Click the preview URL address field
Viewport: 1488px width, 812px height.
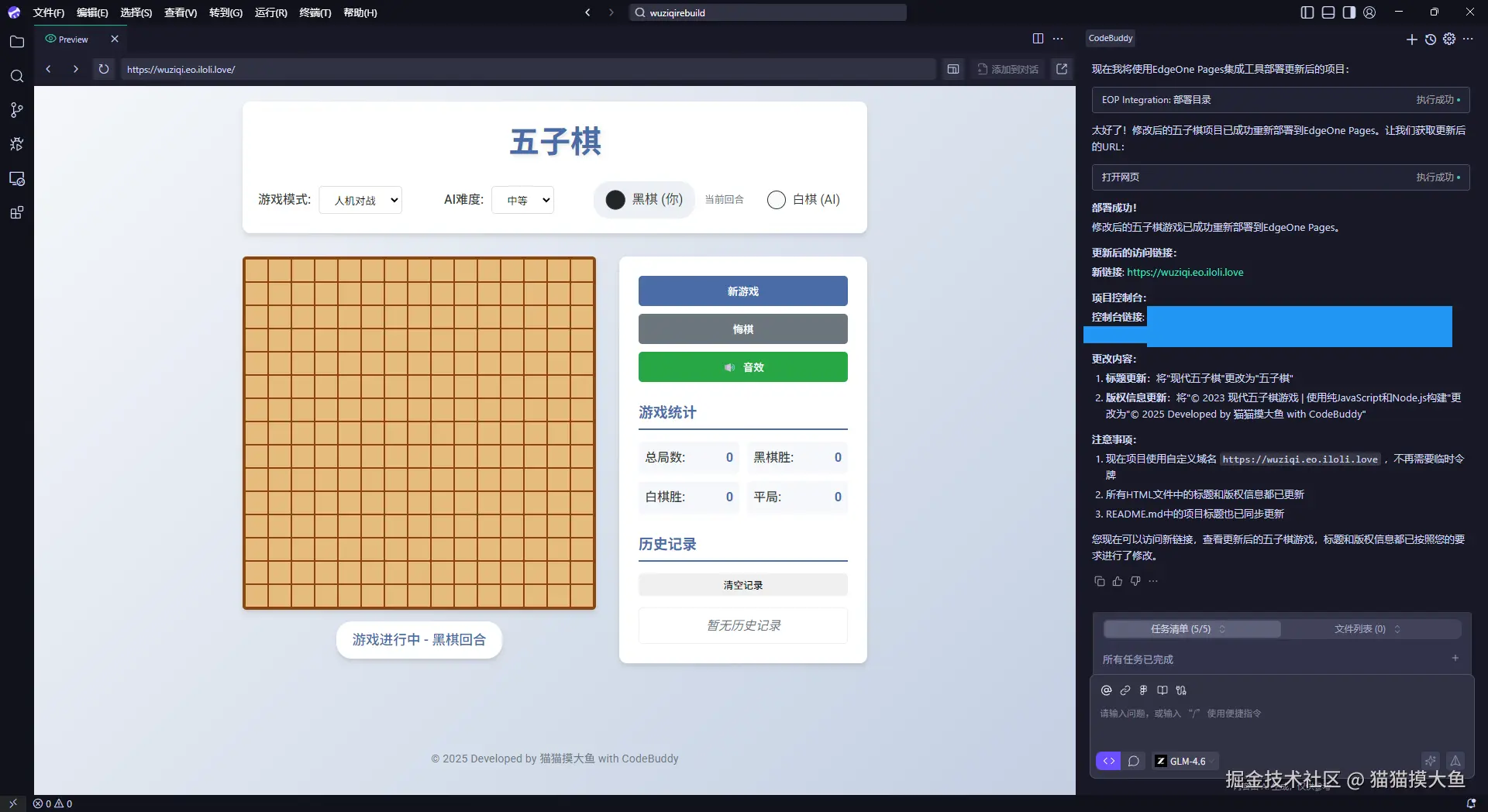pyautogui.click(x=528, y=69)
